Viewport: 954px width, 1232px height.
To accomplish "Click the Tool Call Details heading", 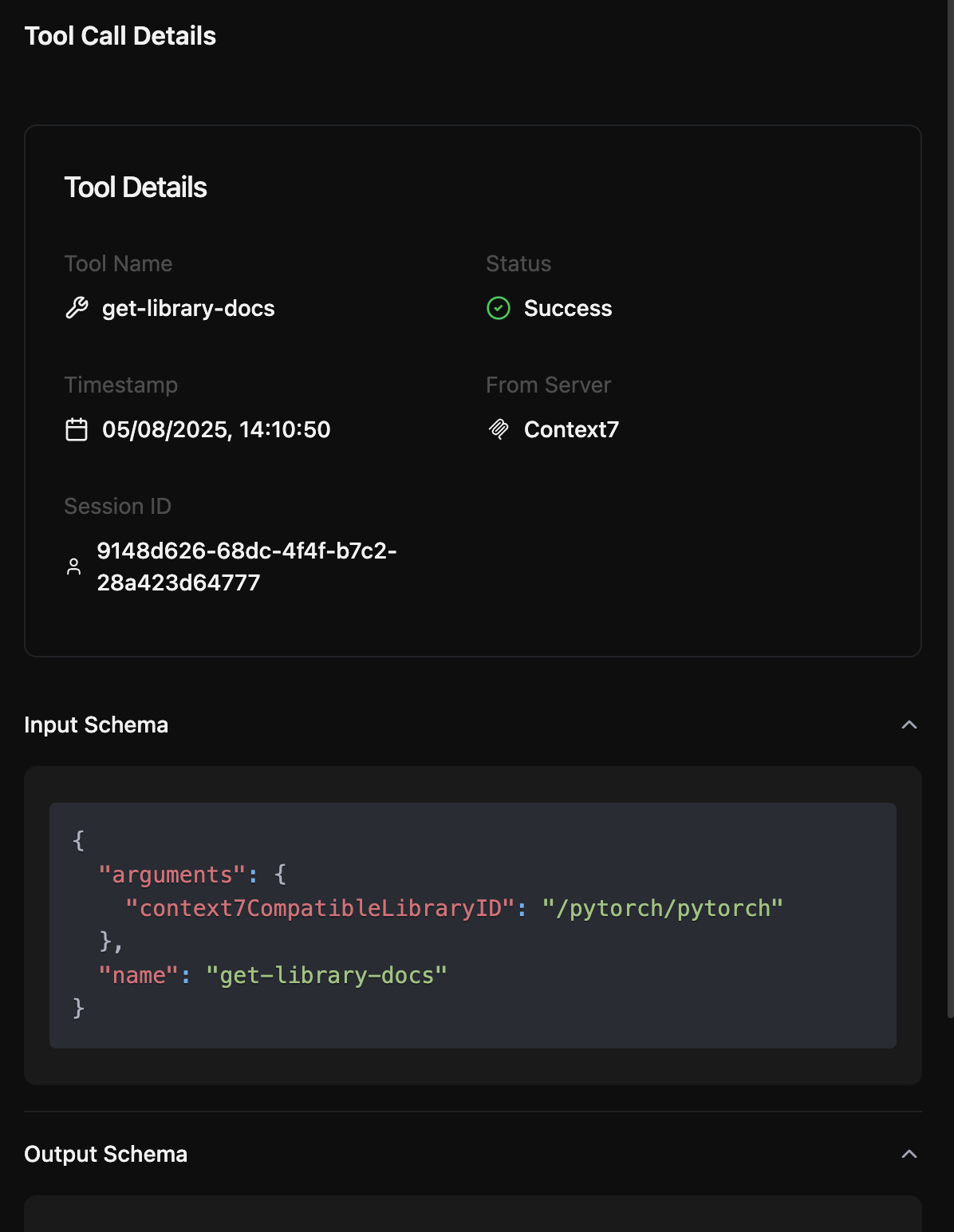I will tap(120, 36).
